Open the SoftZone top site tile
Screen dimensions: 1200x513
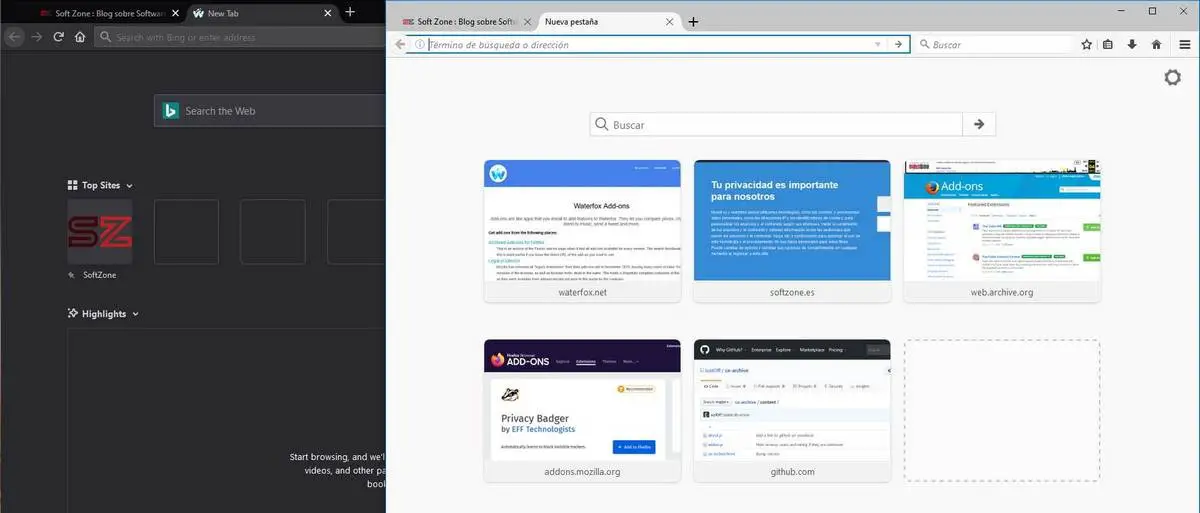pyautogui.click(x=99, y=232)
